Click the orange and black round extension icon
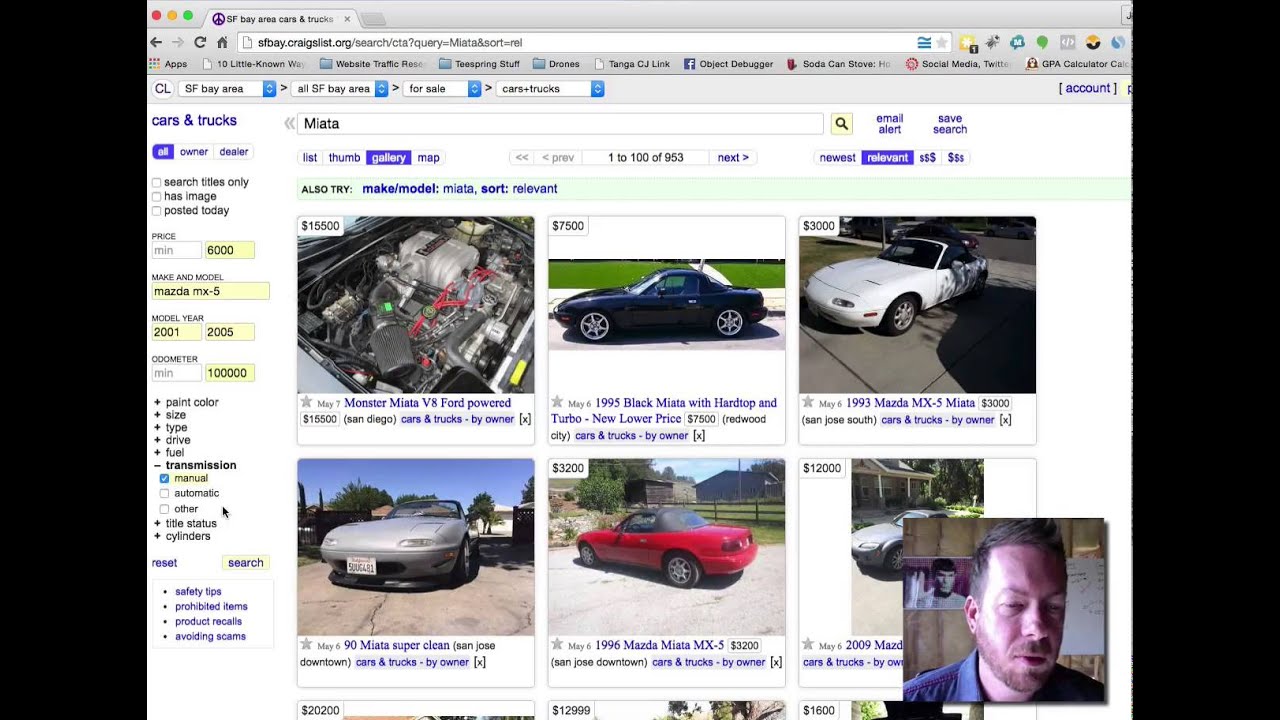Viewport: 1280px width, 720px height. pyautogui.click(x=1093, y=42)
